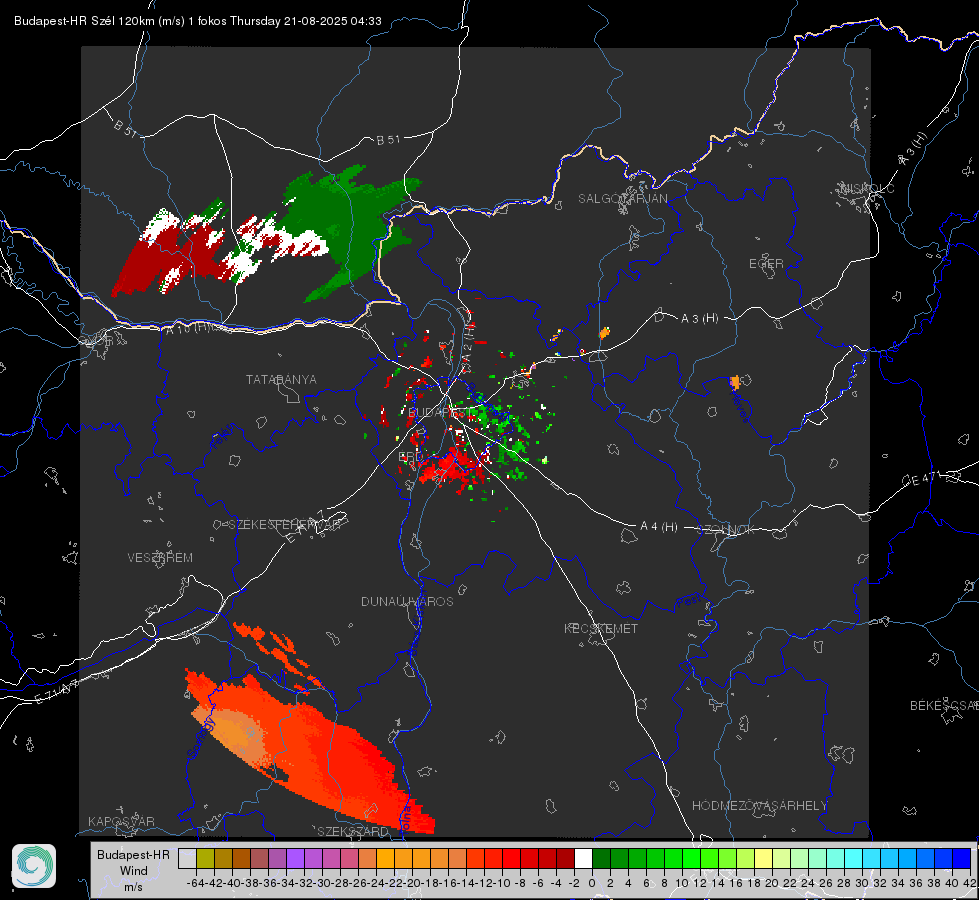Viewport: 979px width, 900px height.
Task: Click the TATABANYA city label
Action: coord(281,379)
